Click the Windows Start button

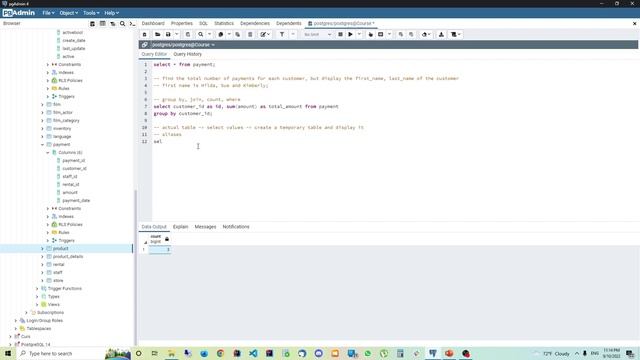tap(8, 353)
